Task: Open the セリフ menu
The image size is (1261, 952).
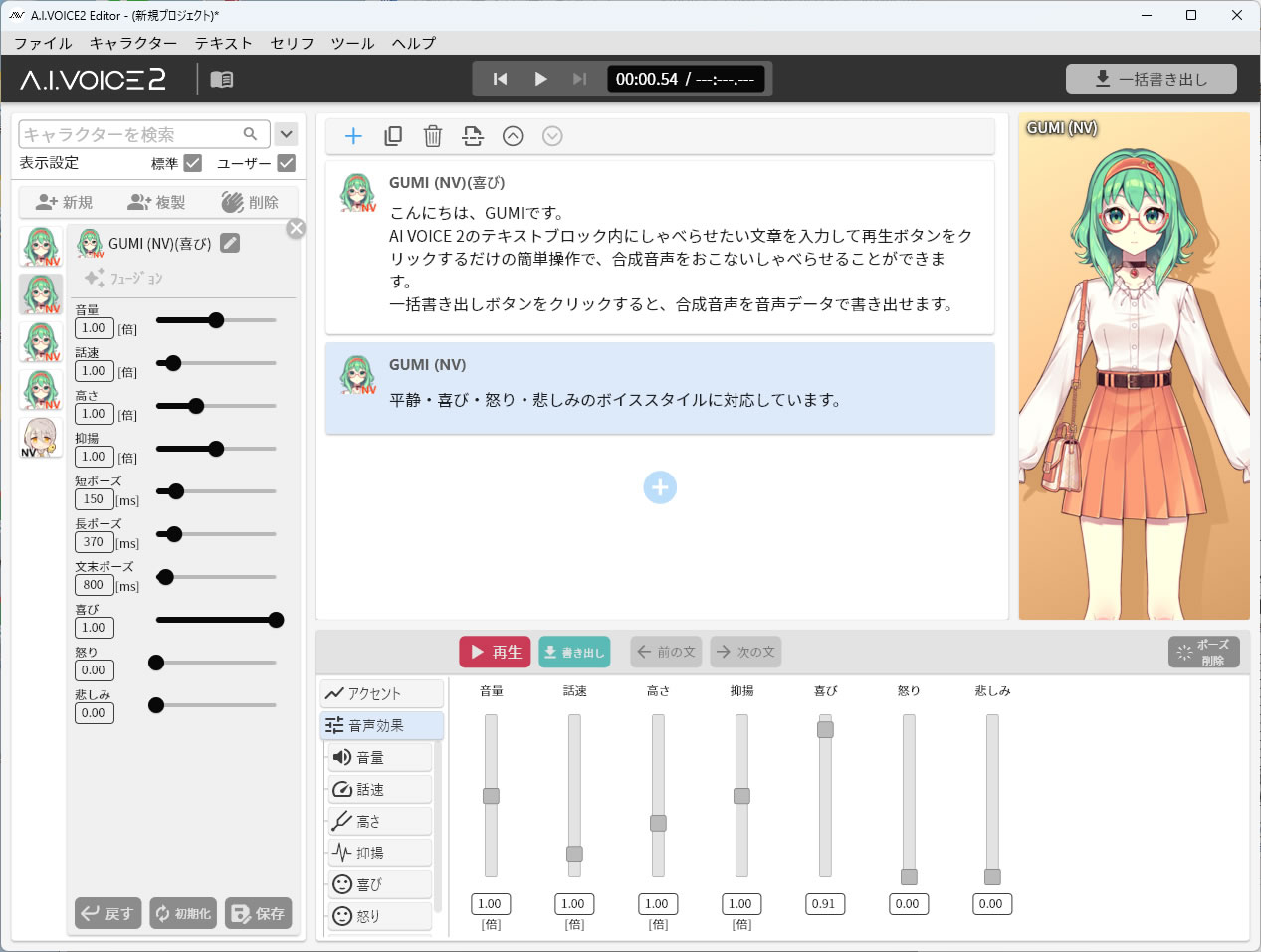Action: tap(292, 43)
